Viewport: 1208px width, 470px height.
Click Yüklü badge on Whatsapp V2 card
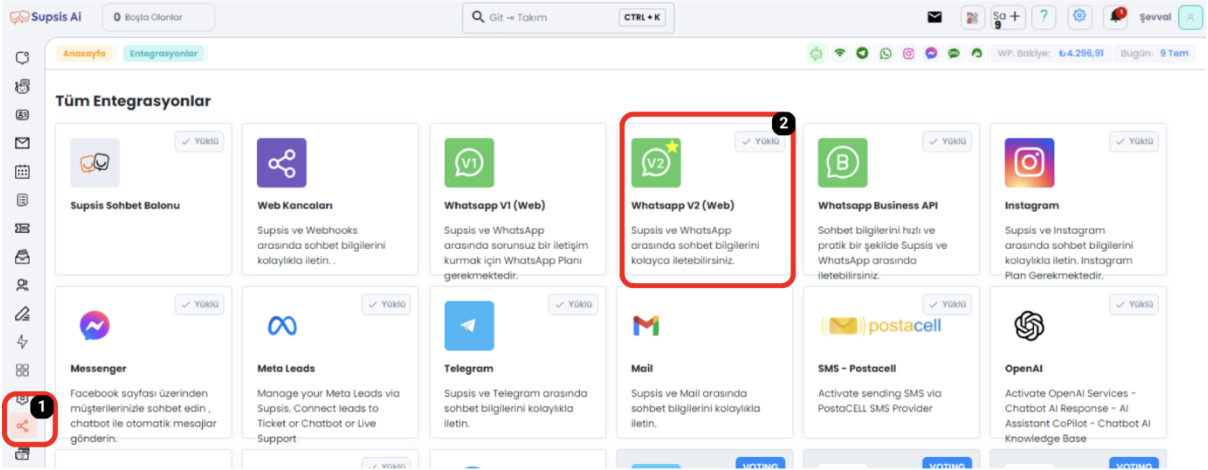coord(760,142)
